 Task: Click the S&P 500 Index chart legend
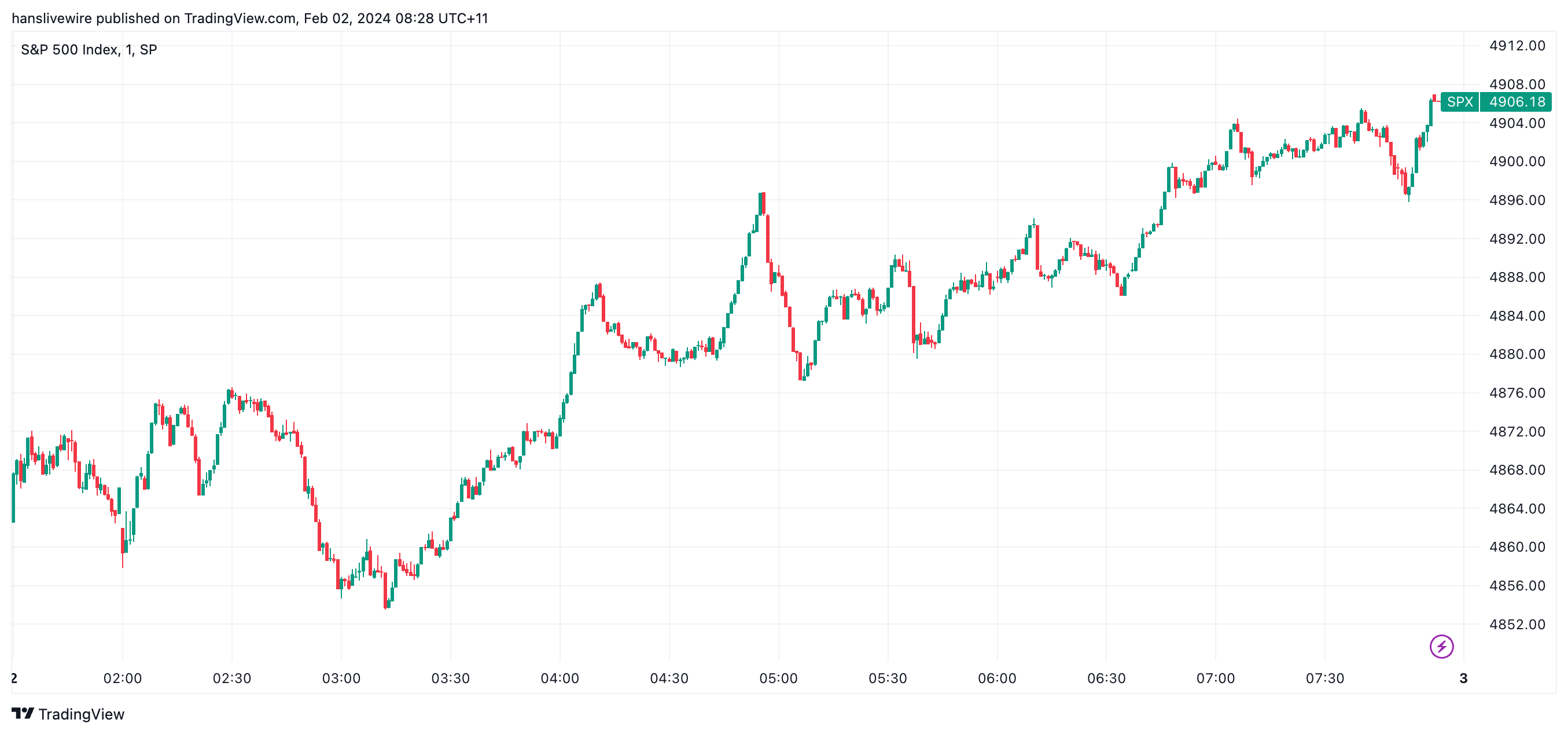(89, 50)
